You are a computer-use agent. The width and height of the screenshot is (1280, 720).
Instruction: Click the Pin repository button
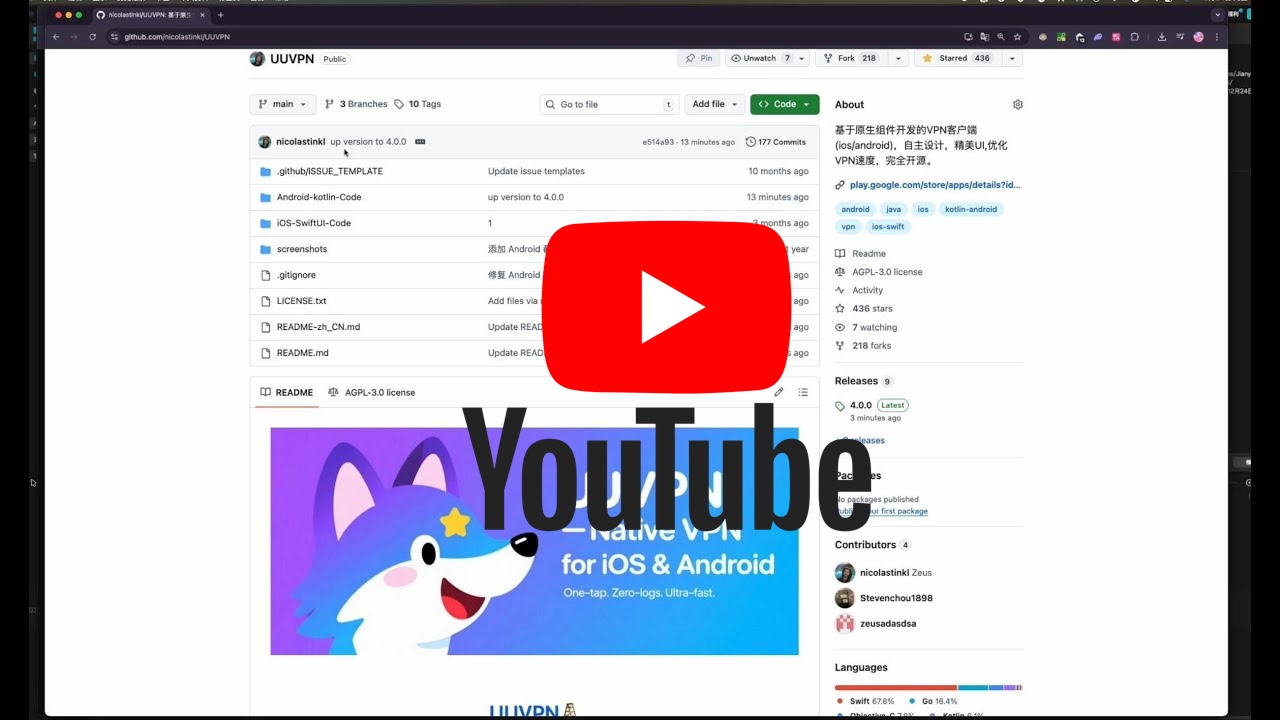[699, 58]
